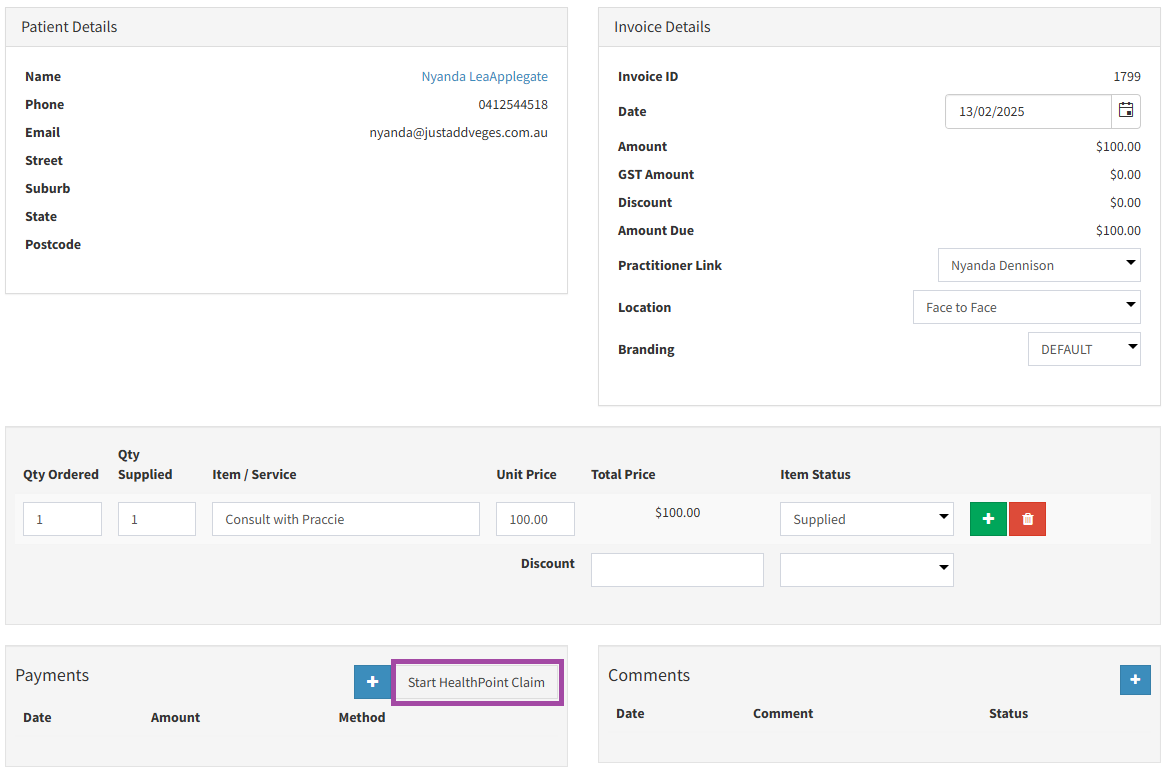Image resolution: width=1164 pixels, height=769 pixels.
Task: Select the phone number 0412544518
Action: click(513, 105)
